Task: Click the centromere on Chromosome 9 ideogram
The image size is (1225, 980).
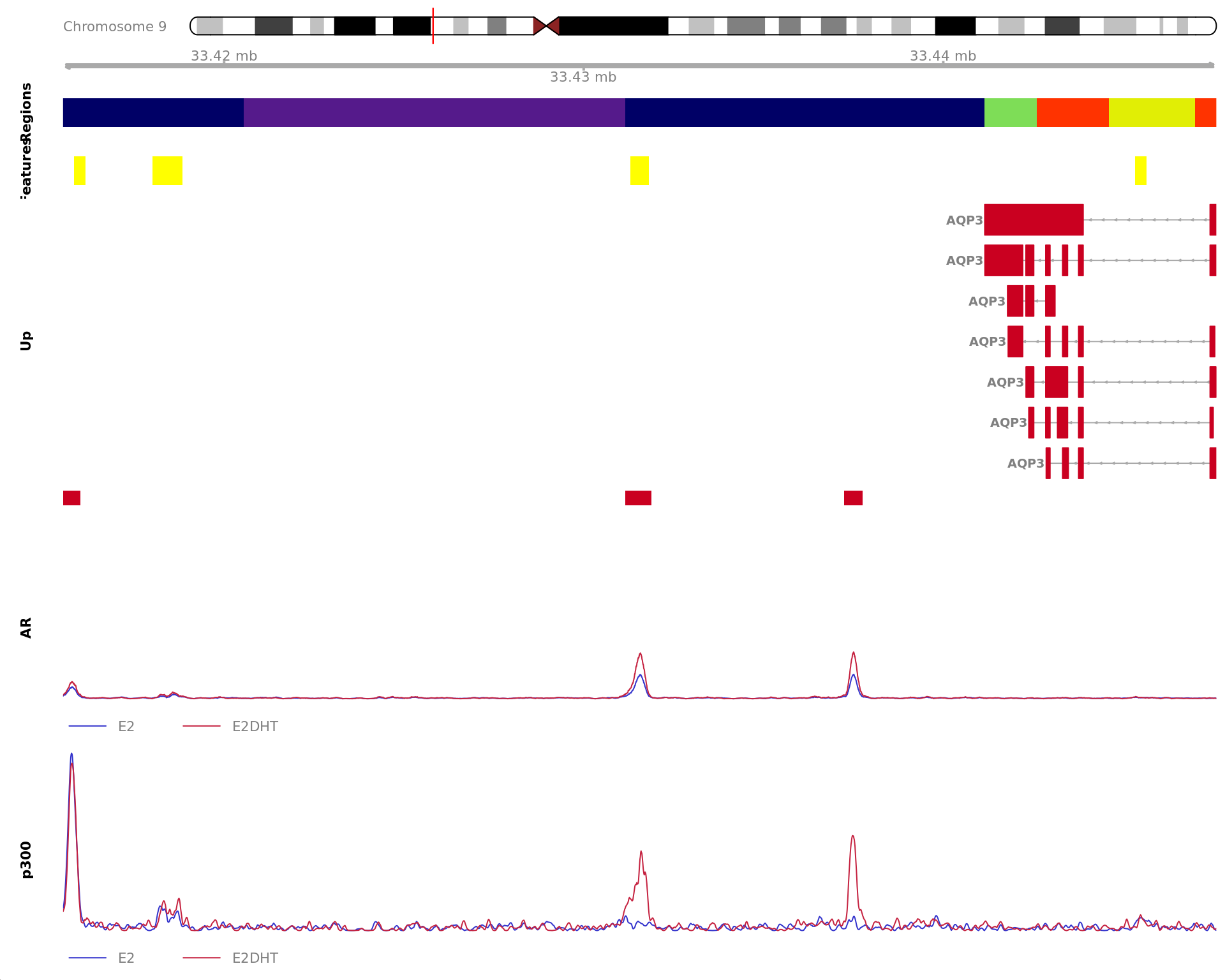Action: pyautogui.click(x=546, y=26)
